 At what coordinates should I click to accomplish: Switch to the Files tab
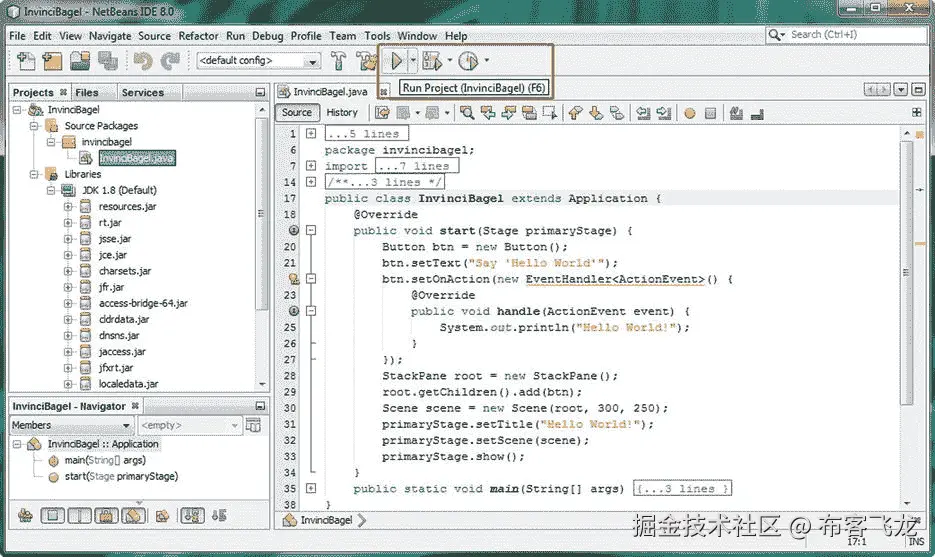pos(87,92)
